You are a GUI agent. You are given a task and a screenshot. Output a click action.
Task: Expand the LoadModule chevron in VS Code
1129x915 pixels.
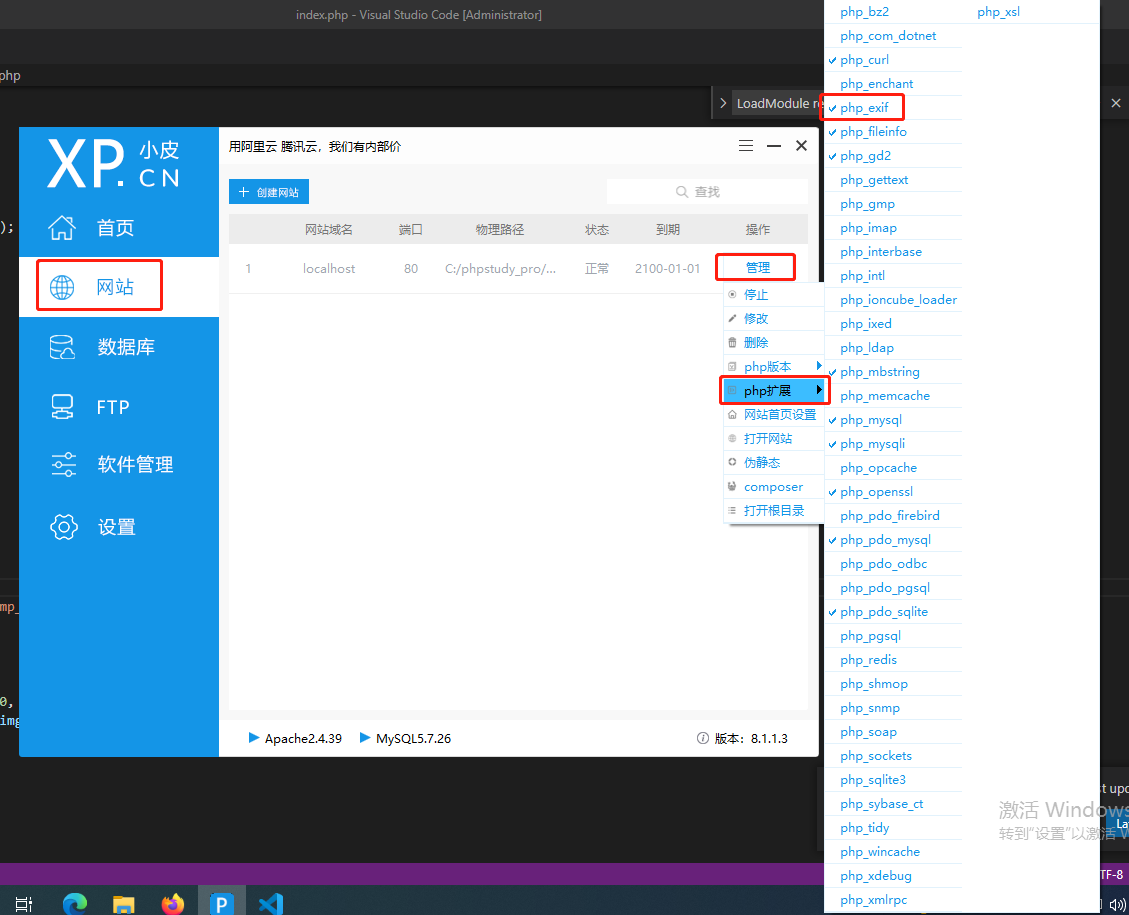pos(723,103)
